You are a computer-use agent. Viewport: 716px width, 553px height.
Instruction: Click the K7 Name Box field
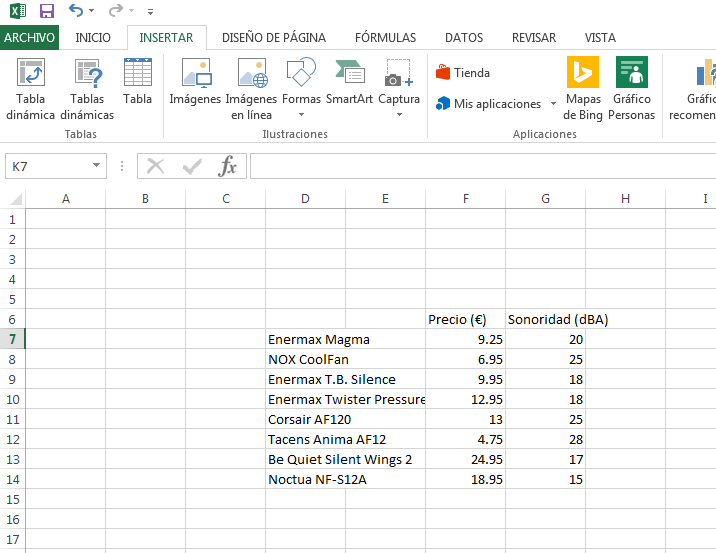[47, 166]
